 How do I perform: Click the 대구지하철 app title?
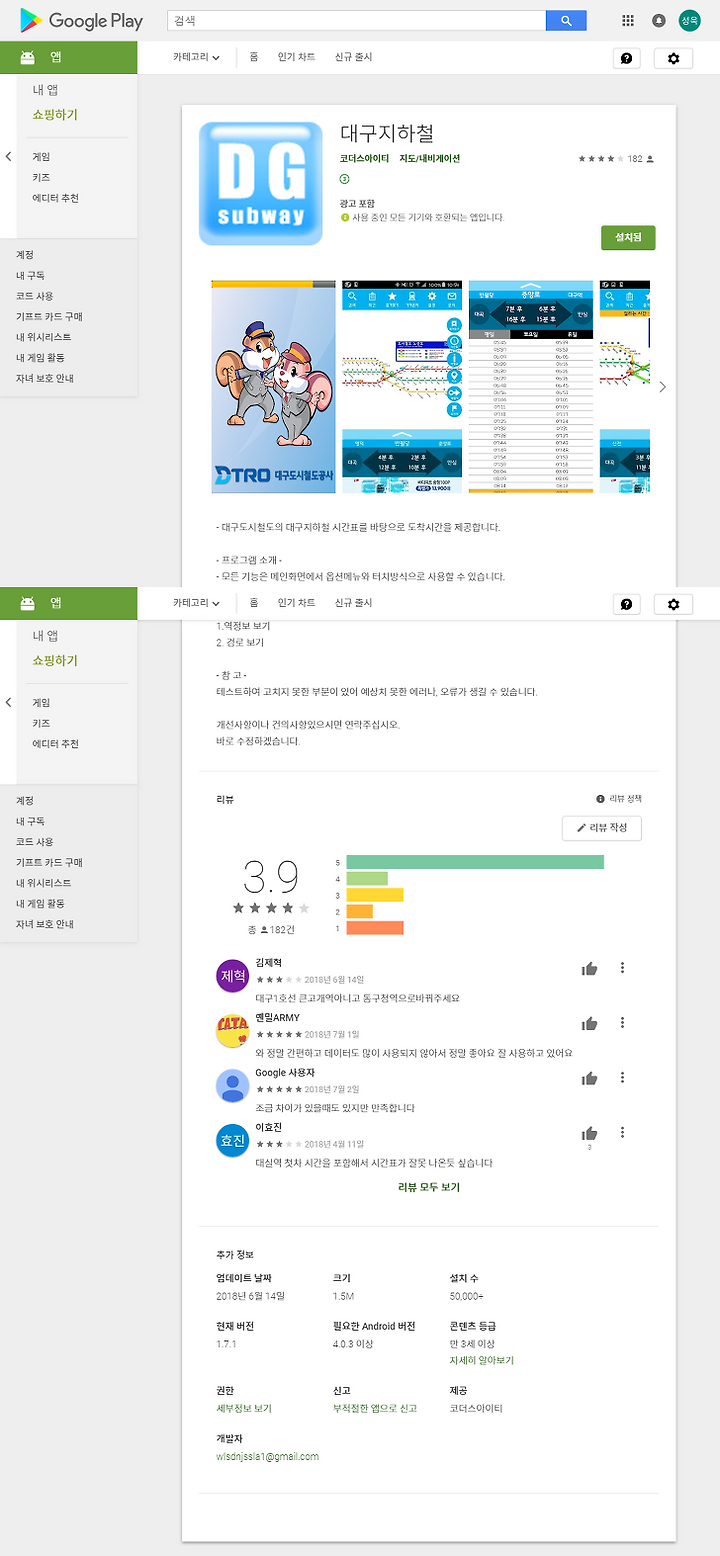386,133
